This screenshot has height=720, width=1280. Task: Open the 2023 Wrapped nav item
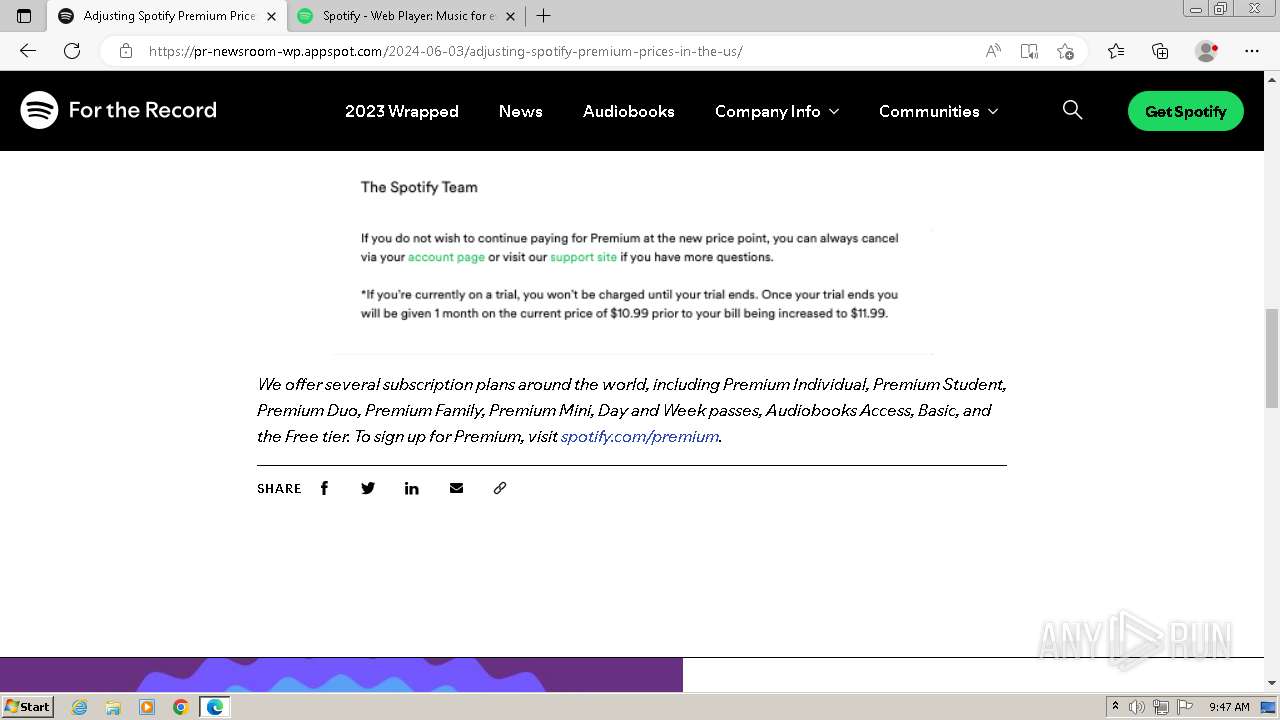pyautogui.click(x=402, y=111)
